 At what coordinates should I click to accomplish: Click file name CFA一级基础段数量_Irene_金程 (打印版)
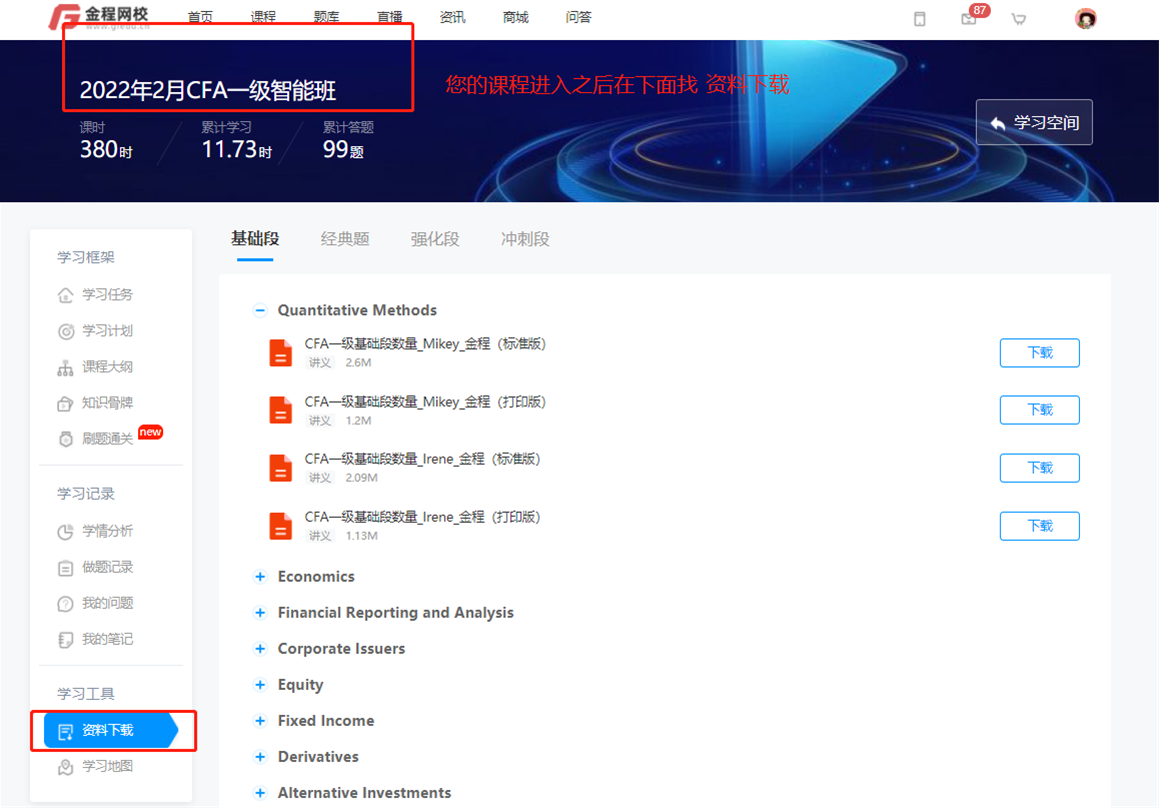[423, 517]
